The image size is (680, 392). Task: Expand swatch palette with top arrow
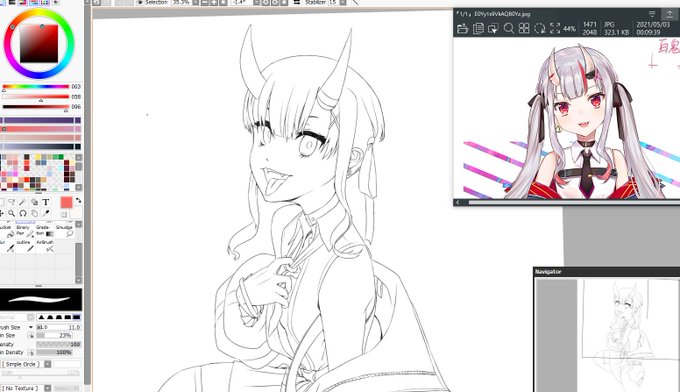78,157
